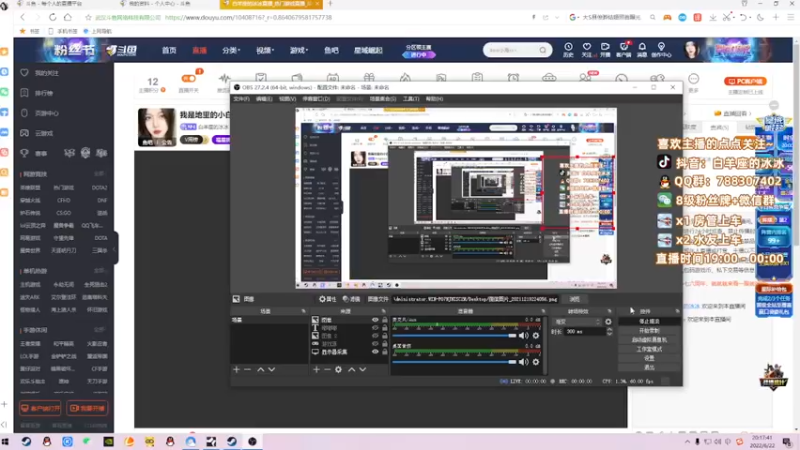Move scene down arrow in scenes panel

(x=271, y=369)
